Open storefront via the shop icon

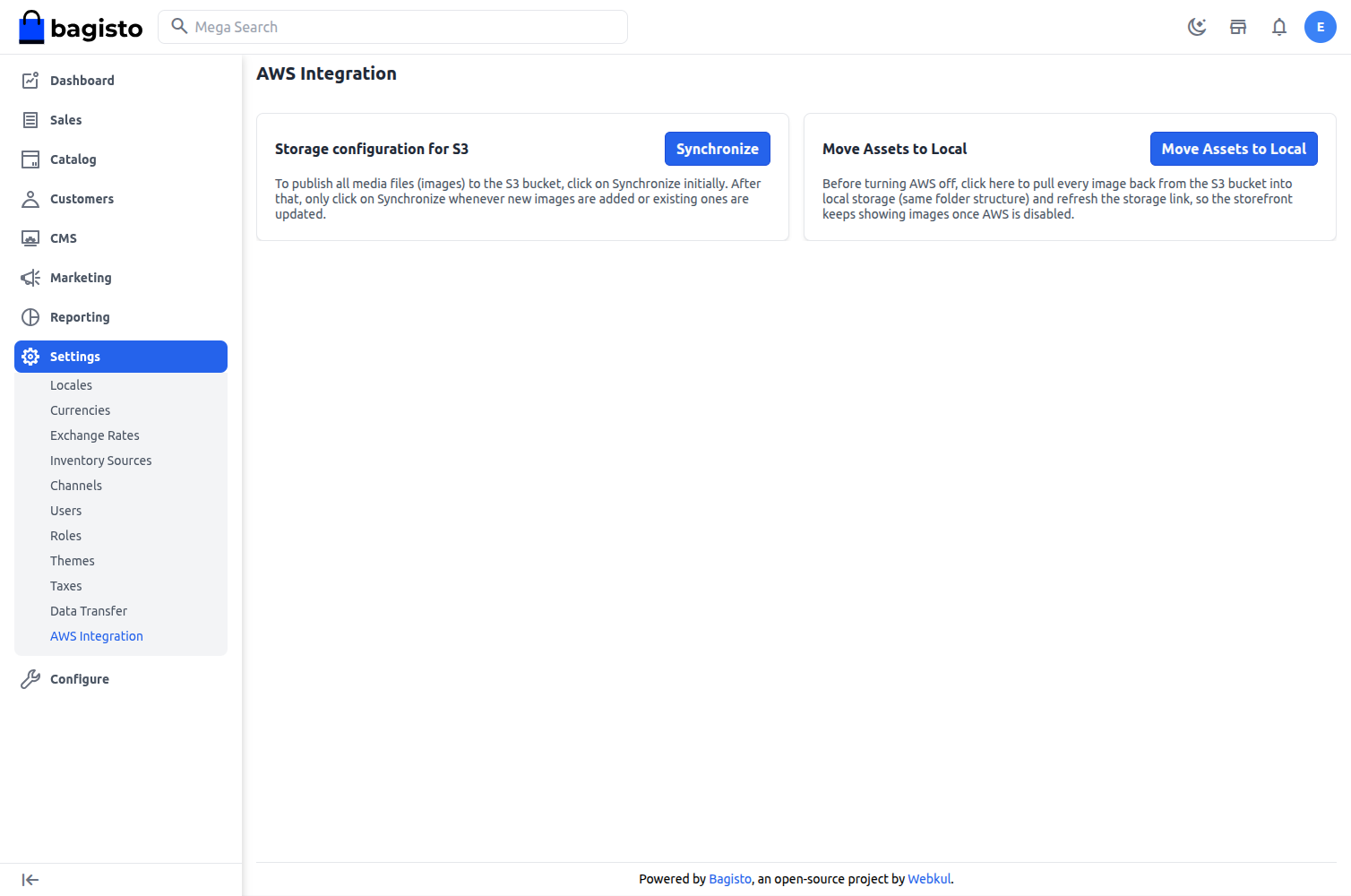coord(1238,27)
